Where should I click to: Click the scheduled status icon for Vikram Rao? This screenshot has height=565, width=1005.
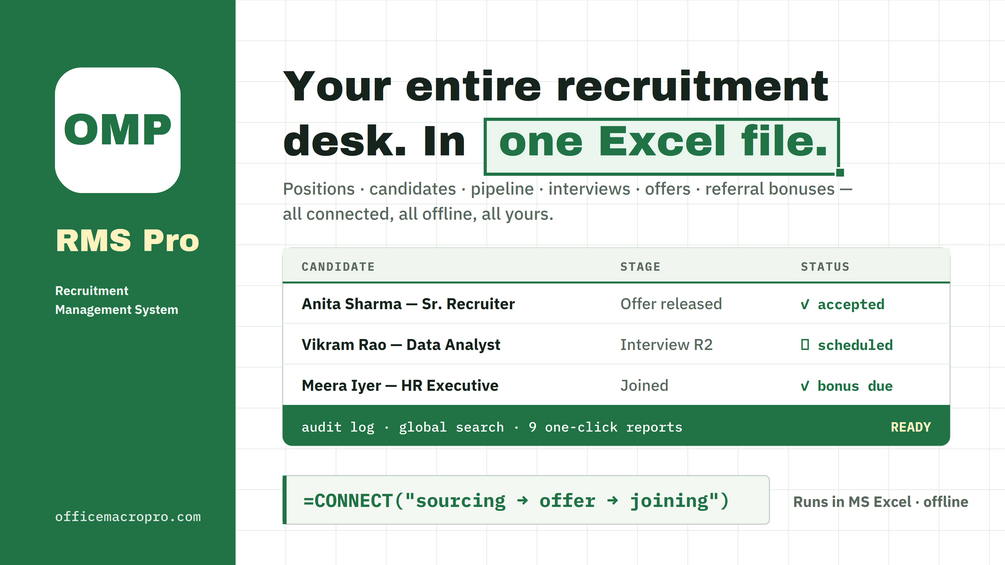805,345
